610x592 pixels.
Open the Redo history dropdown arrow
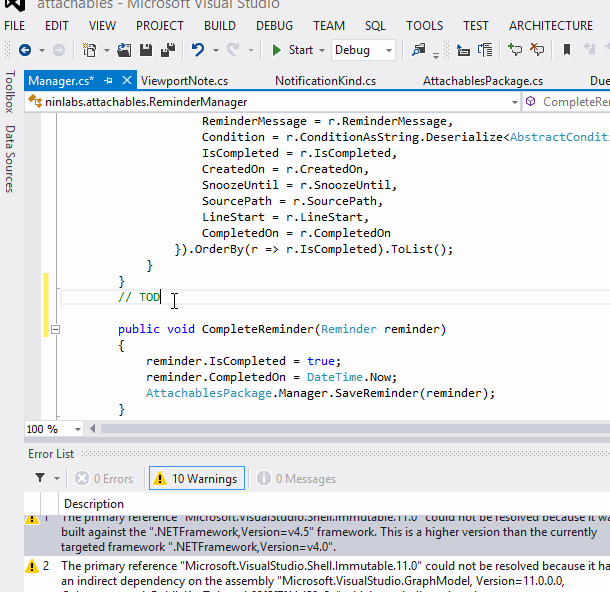tap(251, 51)
